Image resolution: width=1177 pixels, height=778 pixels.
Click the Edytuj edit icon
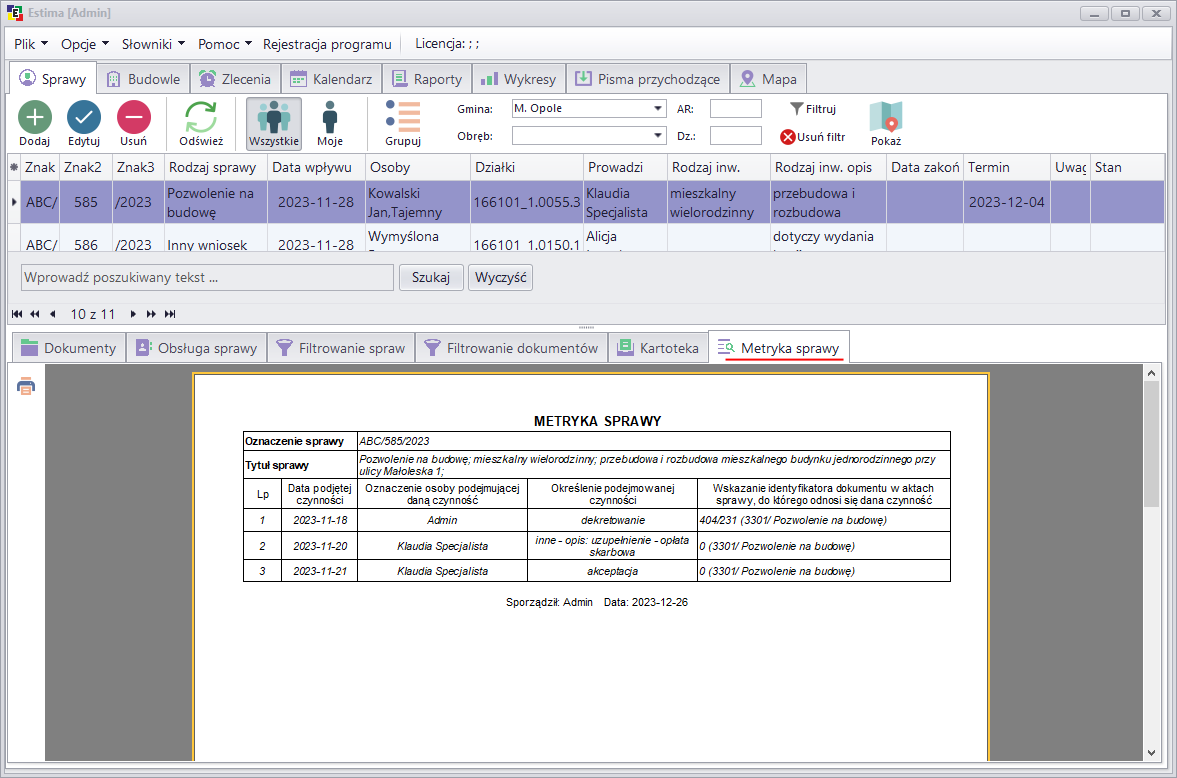(x=84, y=123)
